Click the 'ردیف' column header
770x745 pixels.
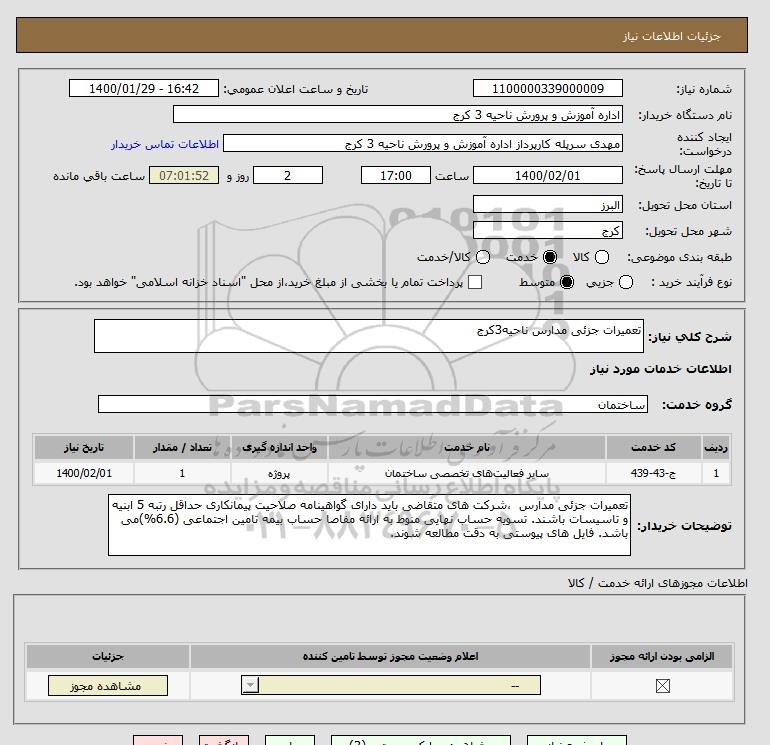click(x=715, y=447)
